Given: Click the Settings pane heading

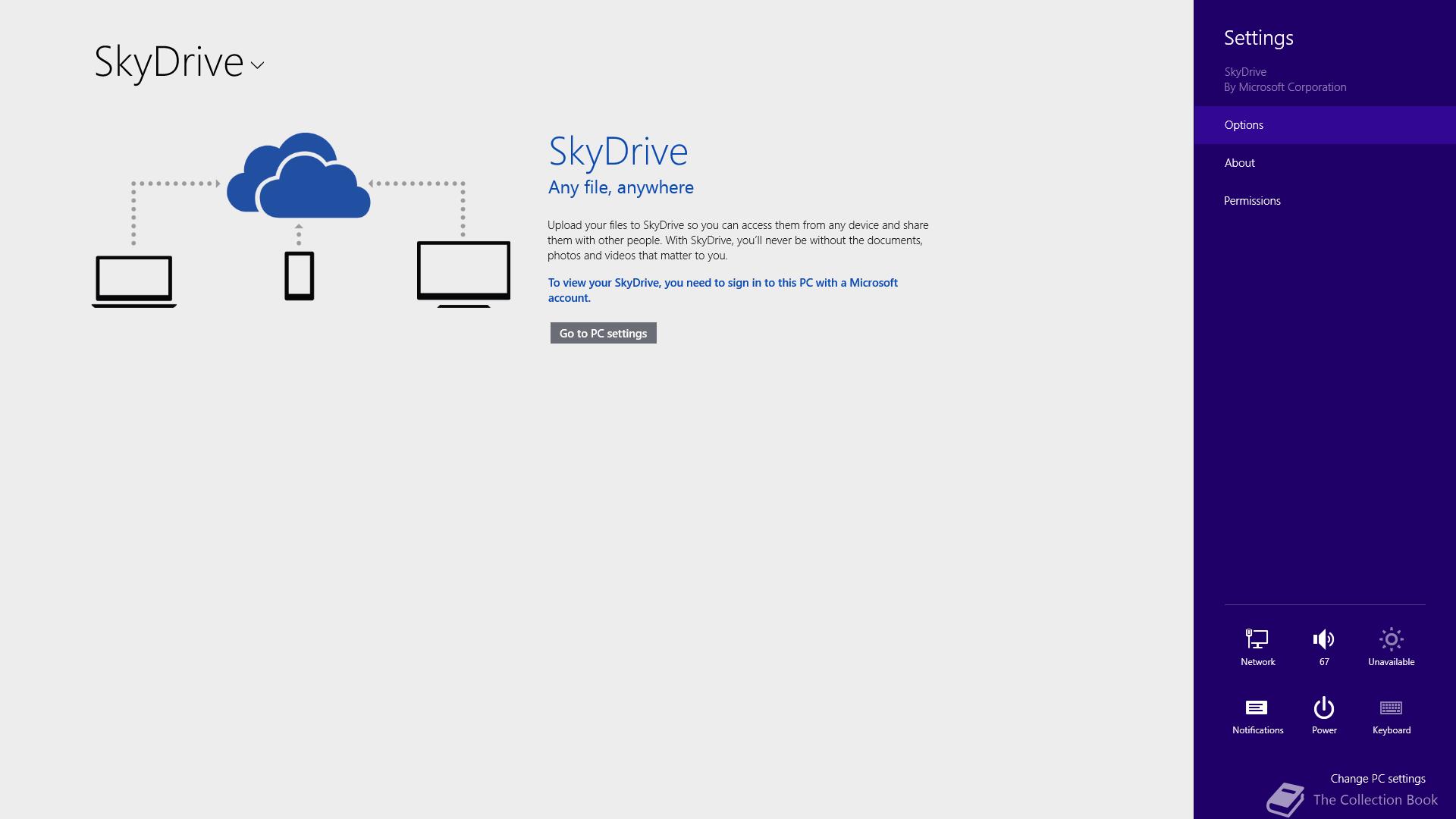Looking at the screenshot, I should pos(1258,38).
